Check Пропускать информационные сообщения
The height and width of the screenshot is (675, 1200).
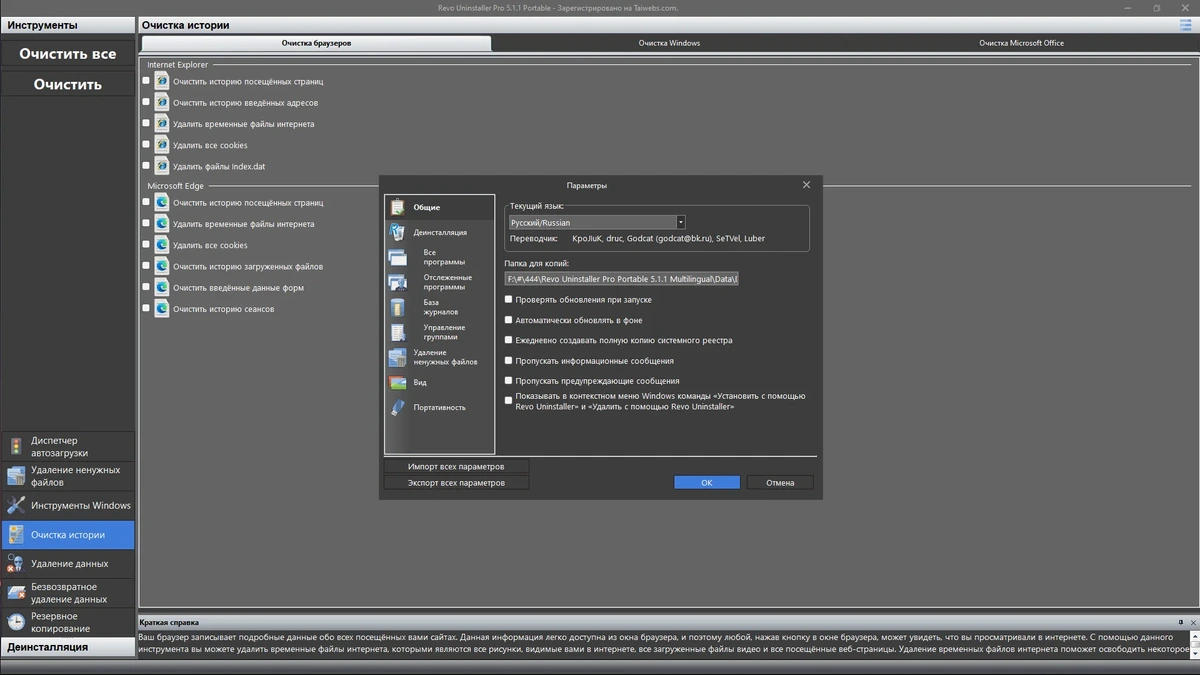[x=509, y=360]
